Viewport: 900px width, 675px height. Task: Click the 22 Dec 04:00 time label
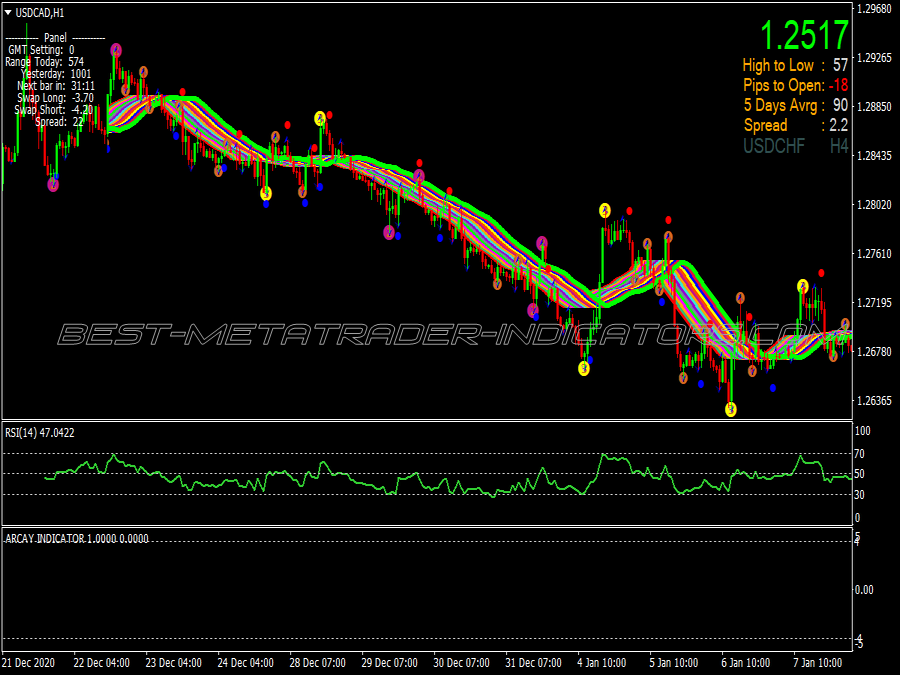click(x=102, y=663)
